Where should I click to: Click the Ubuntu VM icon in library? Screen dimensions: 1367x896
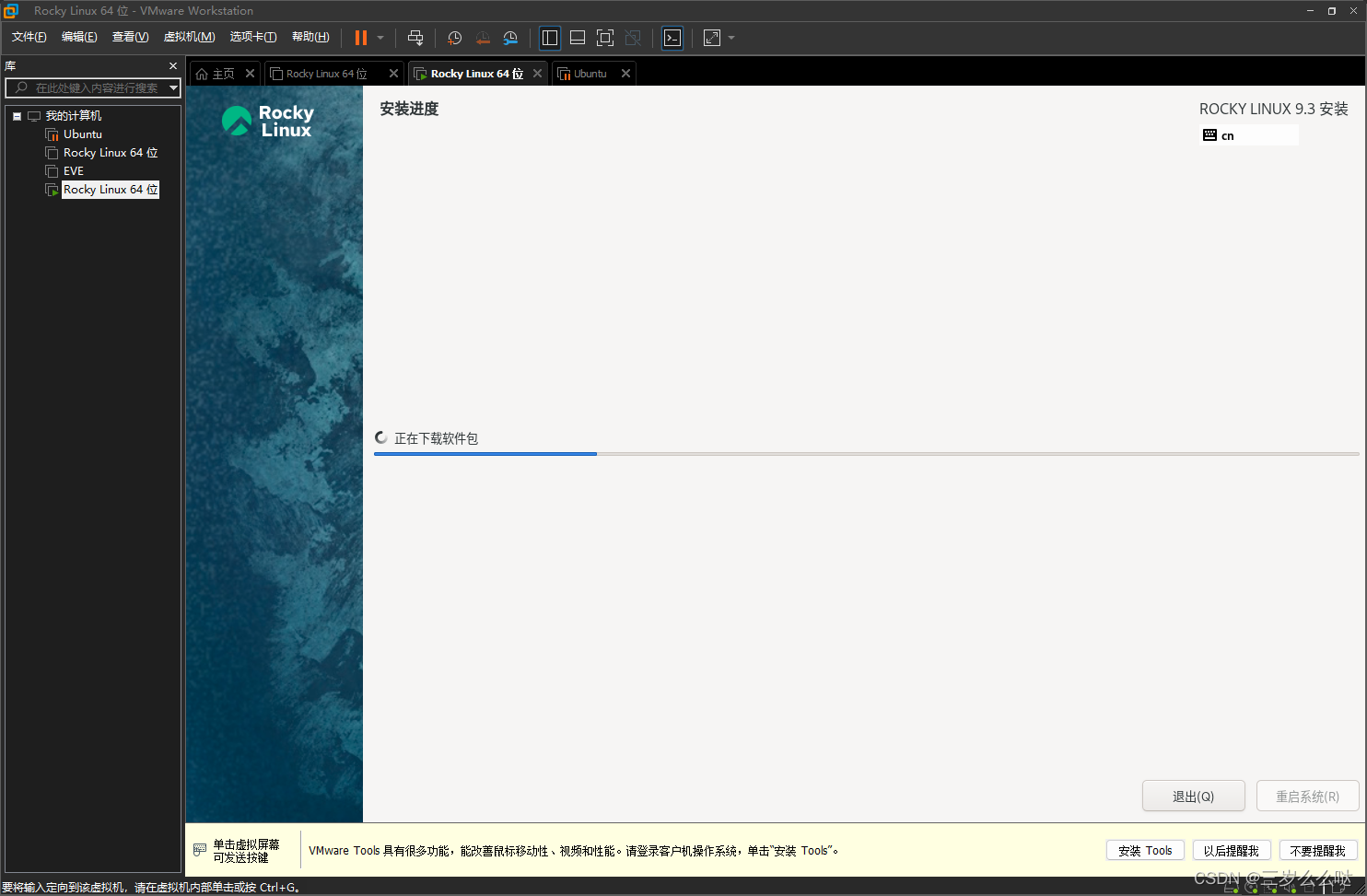53,134
